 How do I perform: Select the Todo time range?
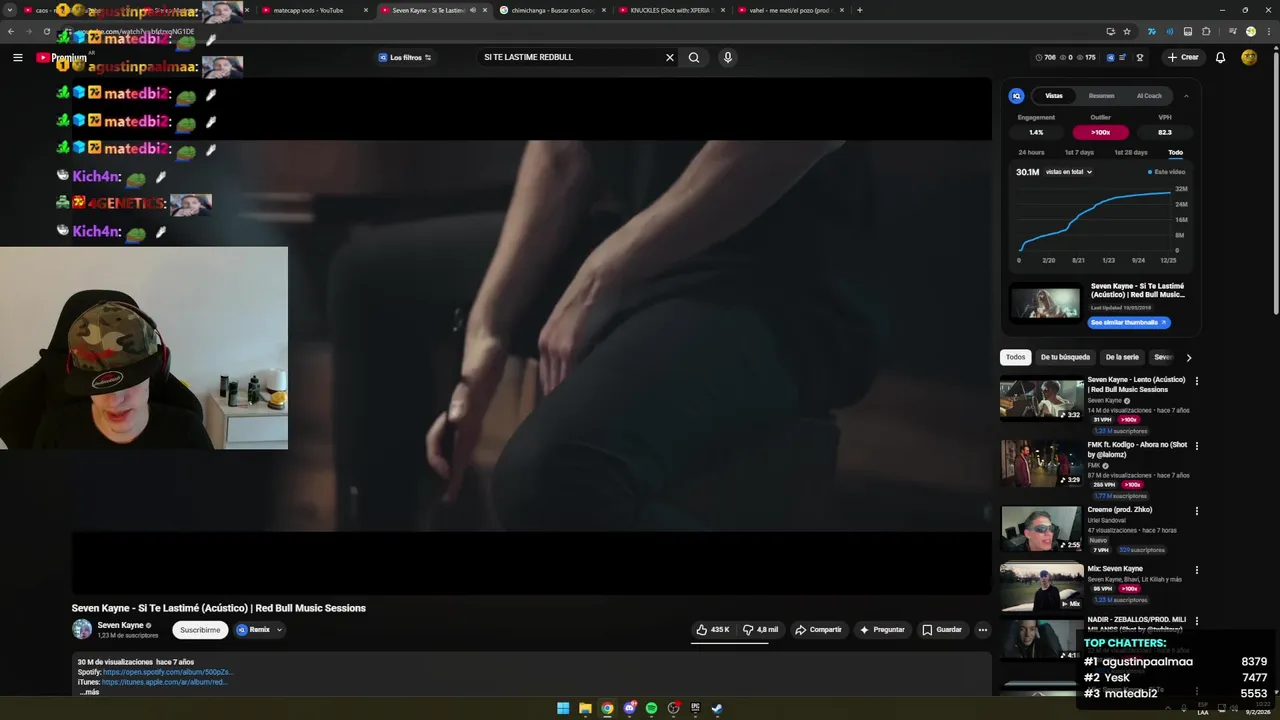[x=1175, y=152]
